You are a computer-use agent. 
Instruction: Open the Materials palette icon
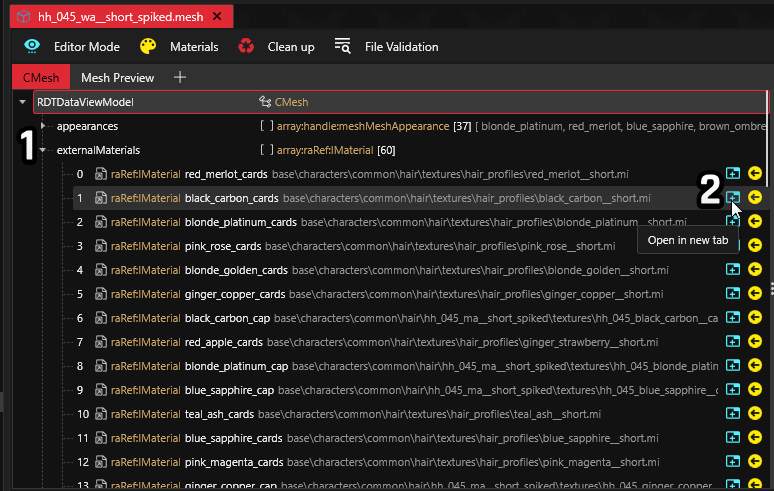coord(148,46)
